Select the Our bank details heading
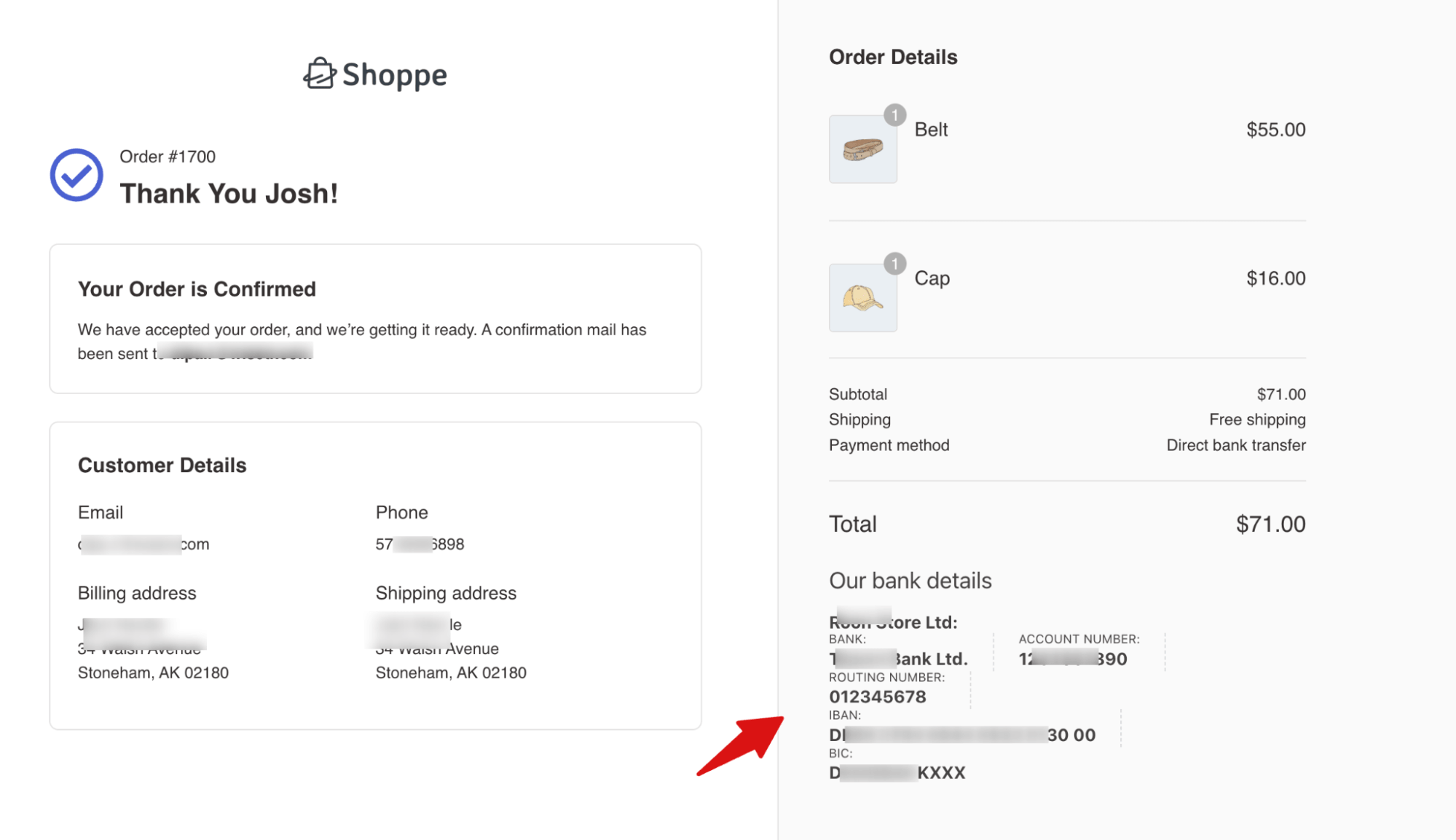Image resolution: width=1456 pixels, height=840 pixels. (910, 580)
